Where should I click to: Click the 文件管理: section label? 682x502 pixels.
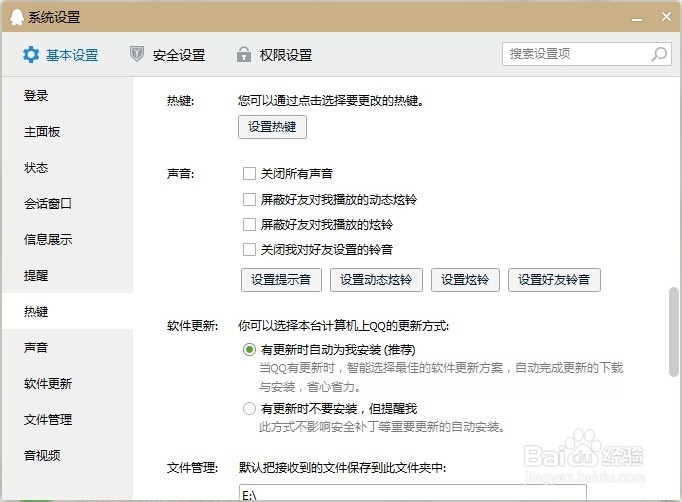(193, 468)
